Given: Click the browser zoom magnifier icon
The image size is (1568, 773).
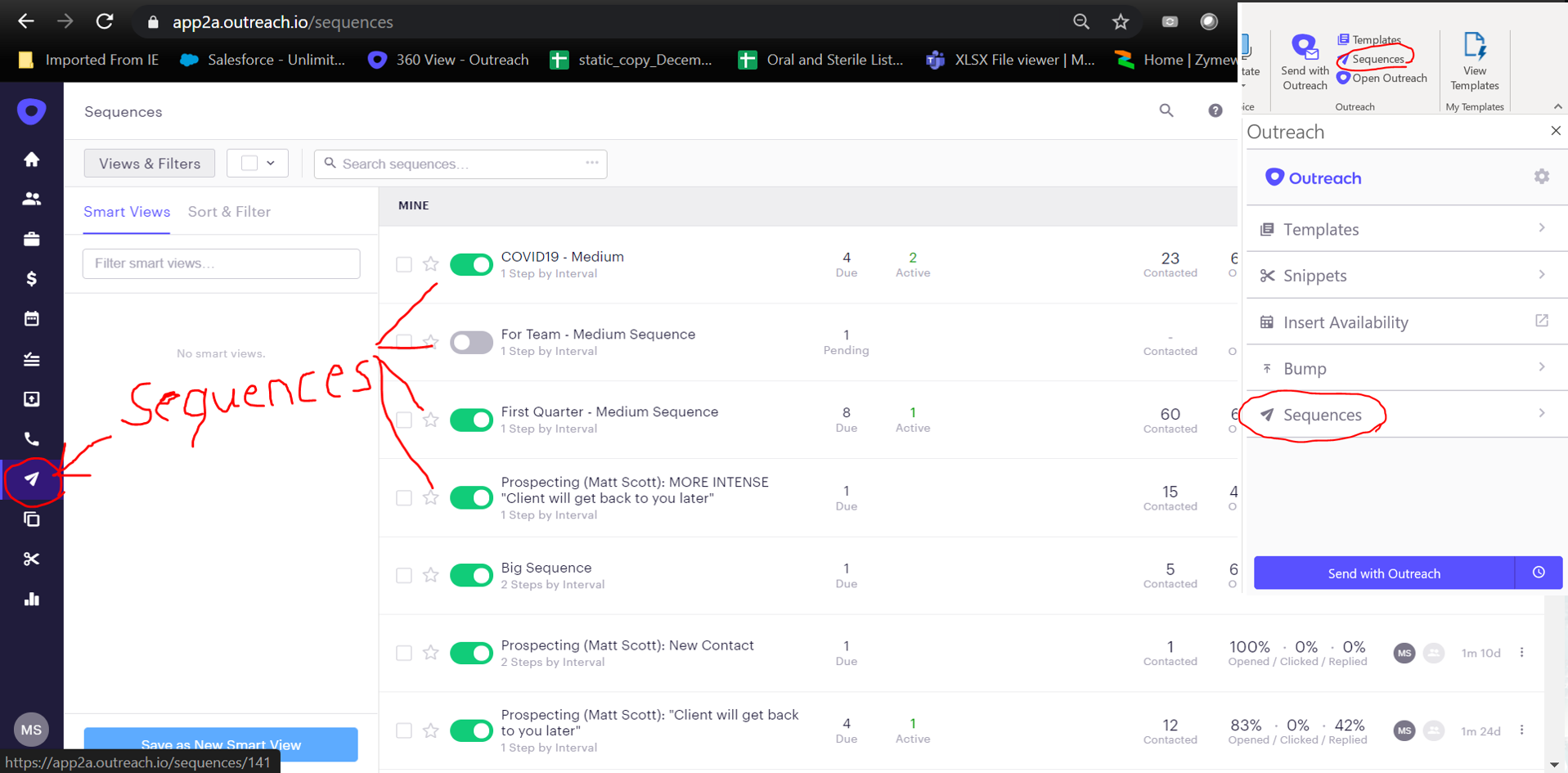Looking at the screenshot, I should (1081, 22).
